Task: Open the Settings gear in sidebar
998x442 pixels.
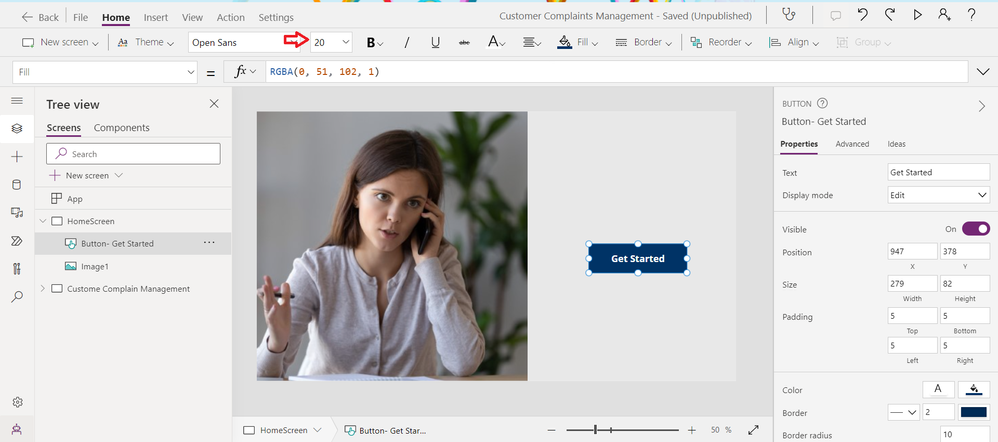Action: pyautogui.click(x=17, y=403)
